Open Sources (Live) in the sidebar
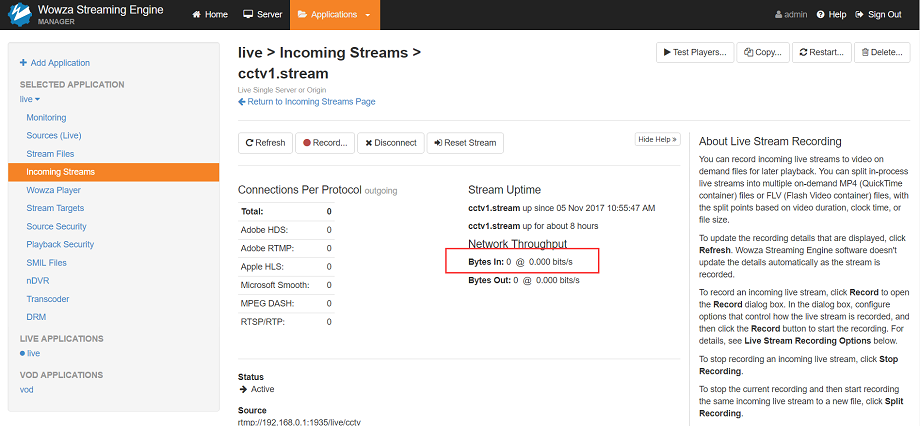 coord(54,136)
